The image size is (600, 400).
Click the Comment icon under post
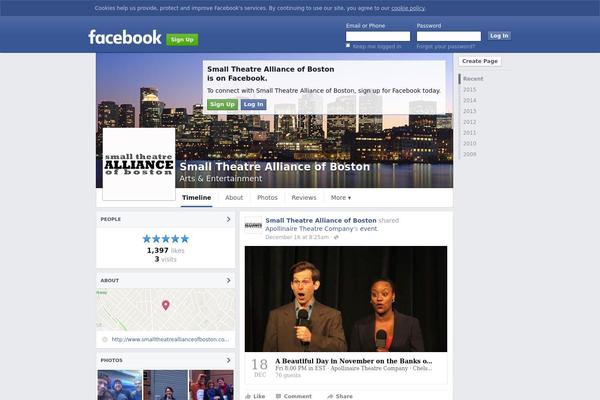coord(279,396)
